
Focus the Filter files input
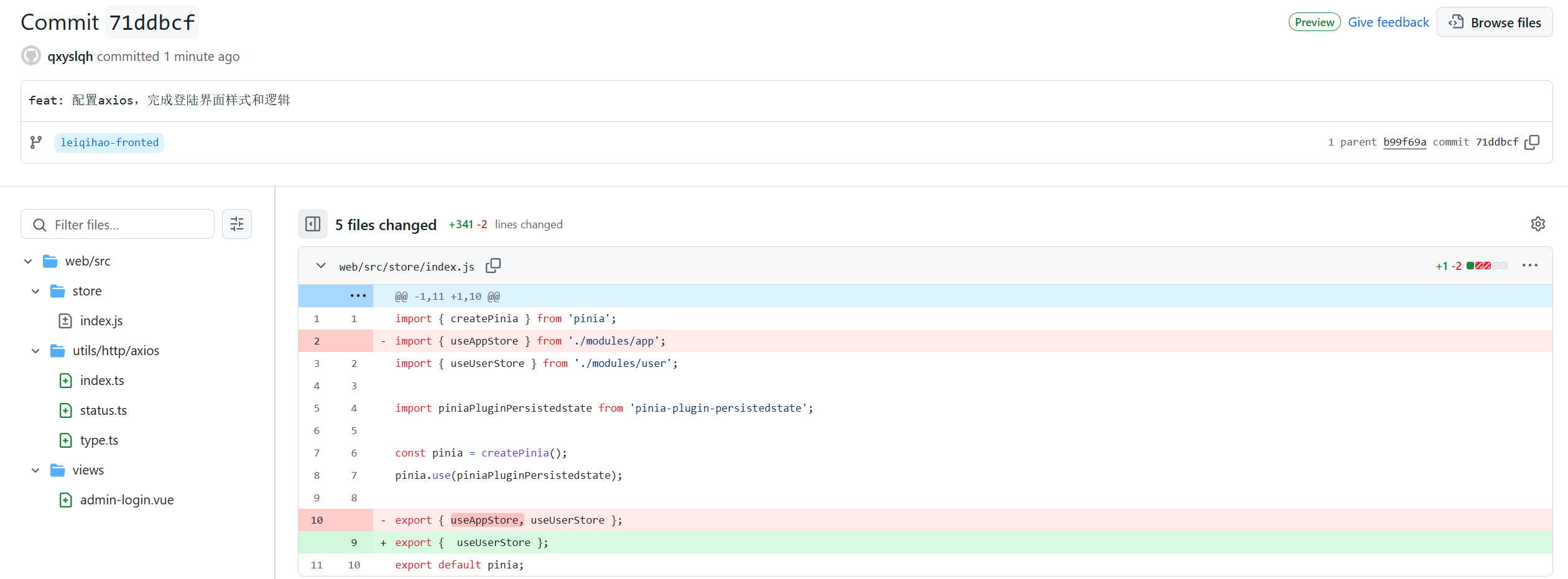pos(124,225)
